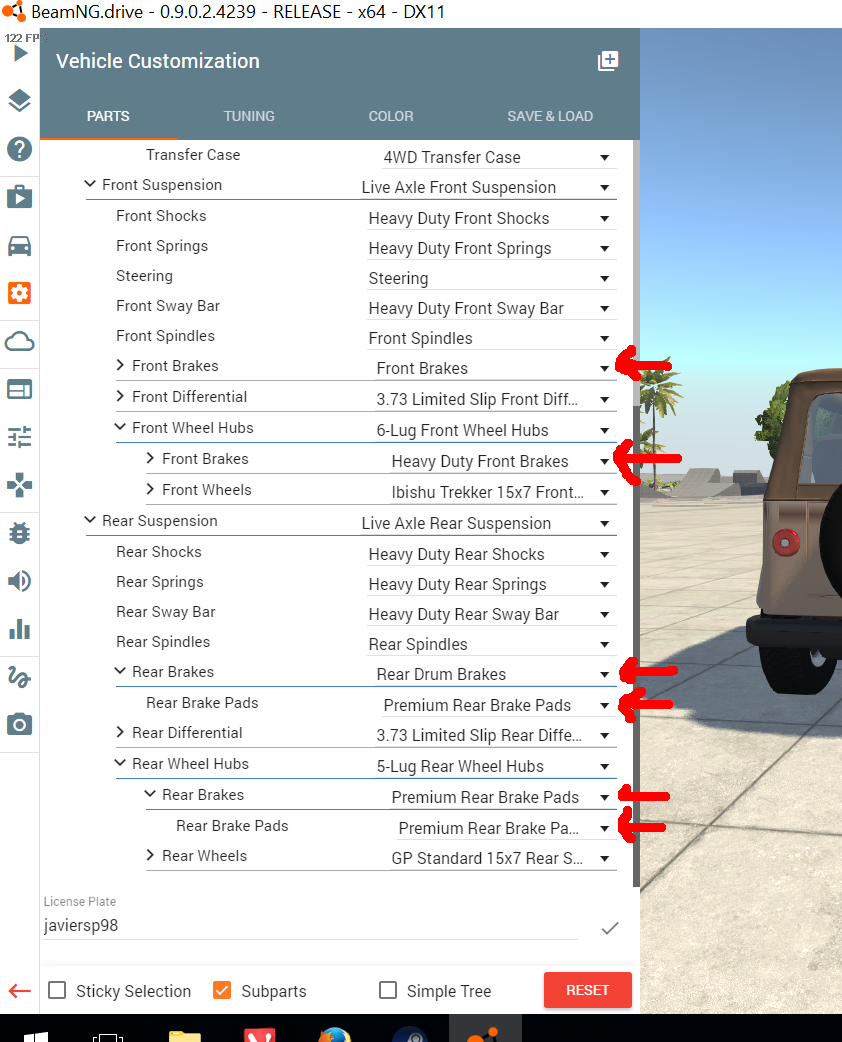
Task: Open the Rear Drum Brakes dropdown
Action: coord(496,674)
